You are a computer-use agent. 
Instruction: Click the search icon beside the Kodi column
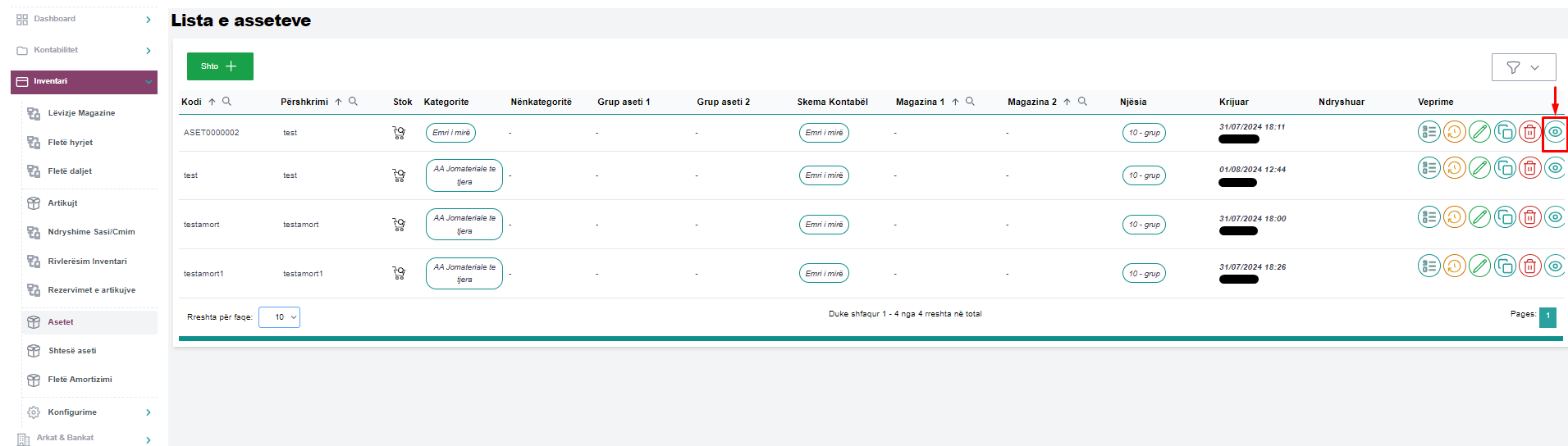tap(227, 102)
